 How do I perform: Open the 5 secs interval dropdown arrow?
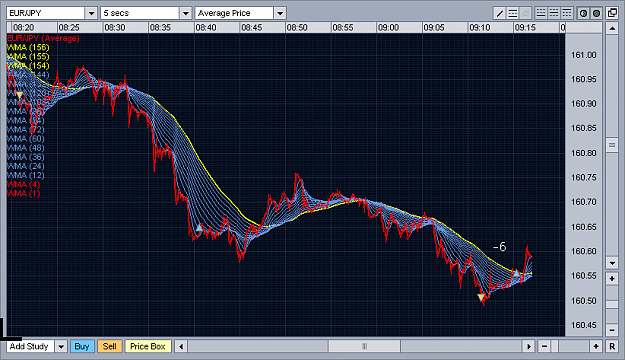pyautogui.click(x=185, y=13)
